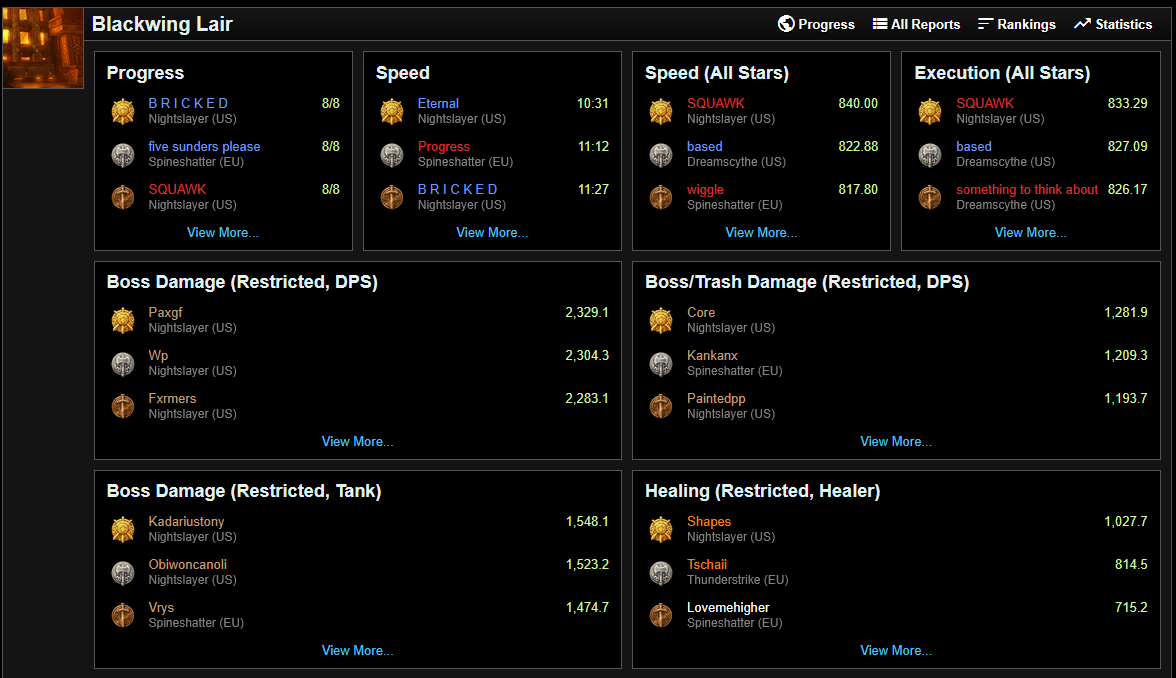This screenshot has height=678, width=1176.
Task: Open View More in Progress panel
Action: coord(223,232)
